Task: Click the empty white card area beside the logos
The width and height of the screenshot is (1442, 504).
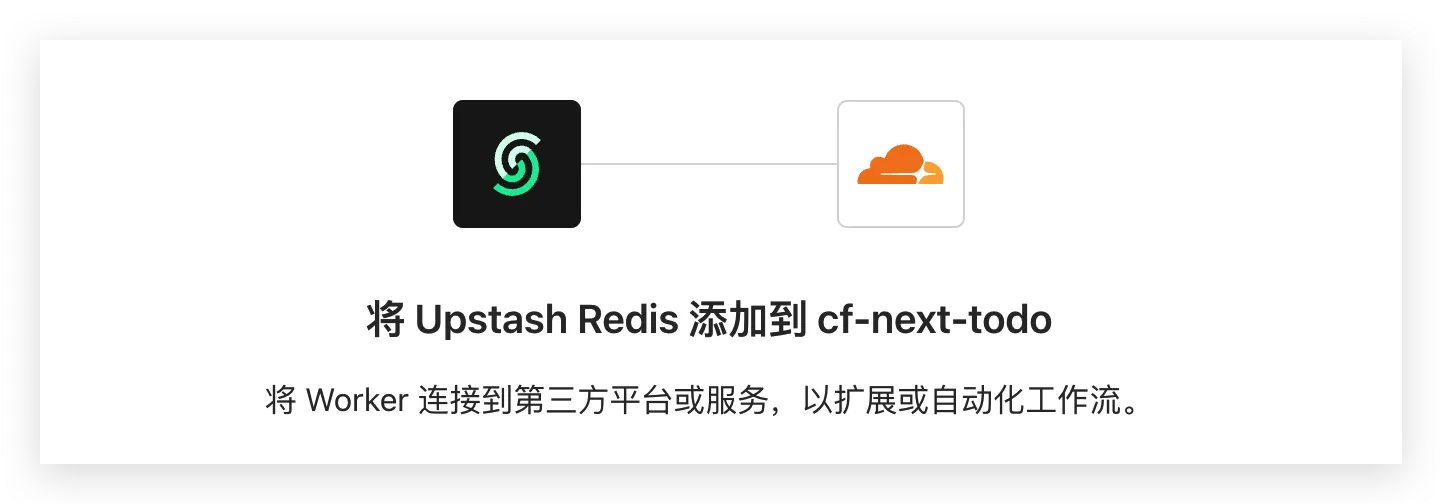Action: 250,164
